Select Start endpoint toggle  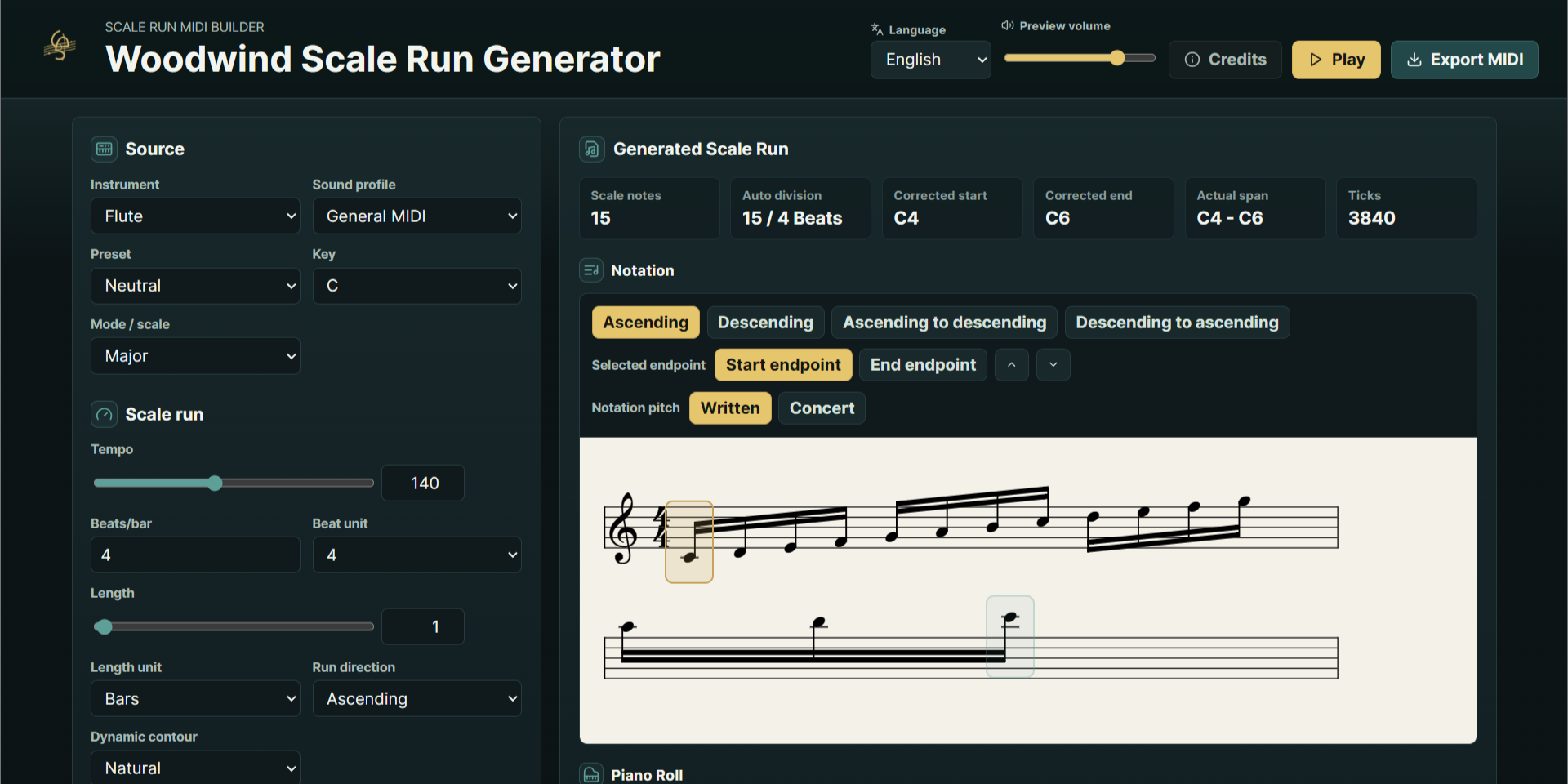tap(783, 365)
